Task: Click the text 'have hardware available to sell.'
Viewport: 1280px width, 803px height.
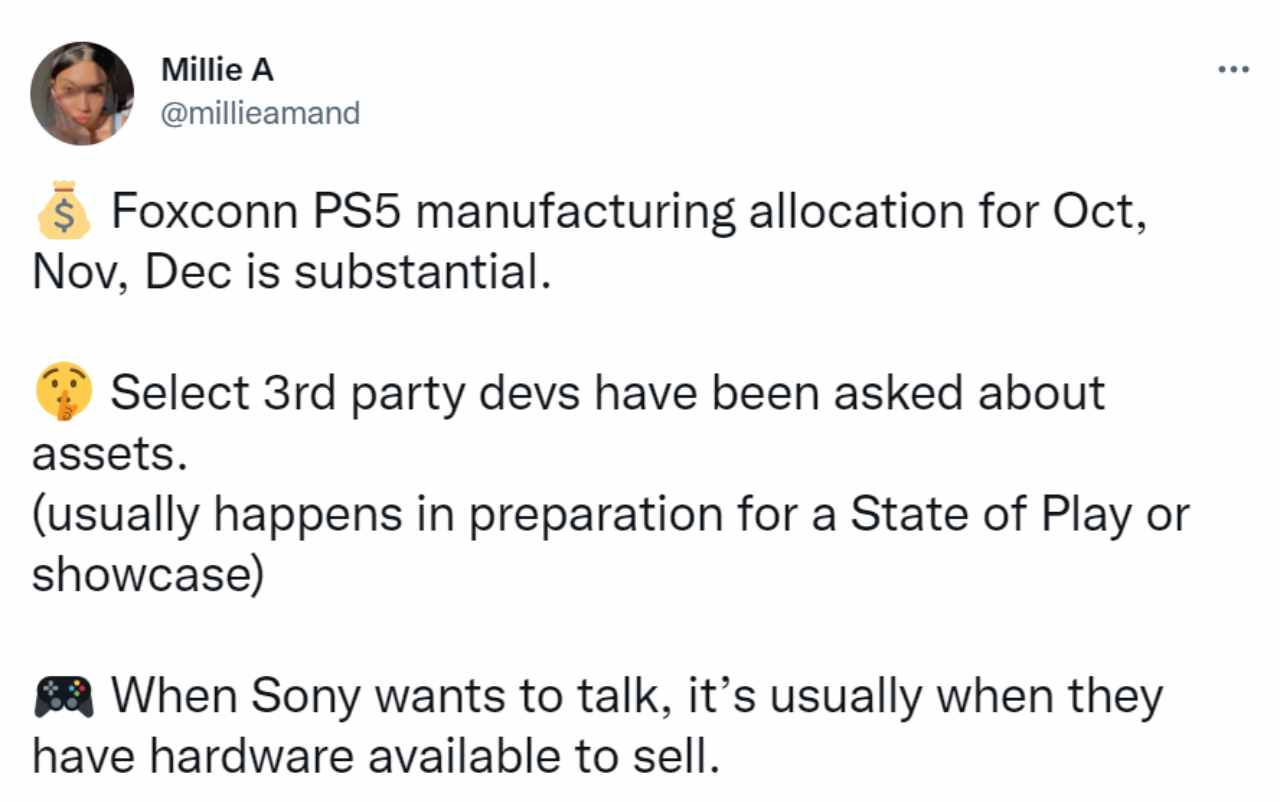Action: pos(375,757)
